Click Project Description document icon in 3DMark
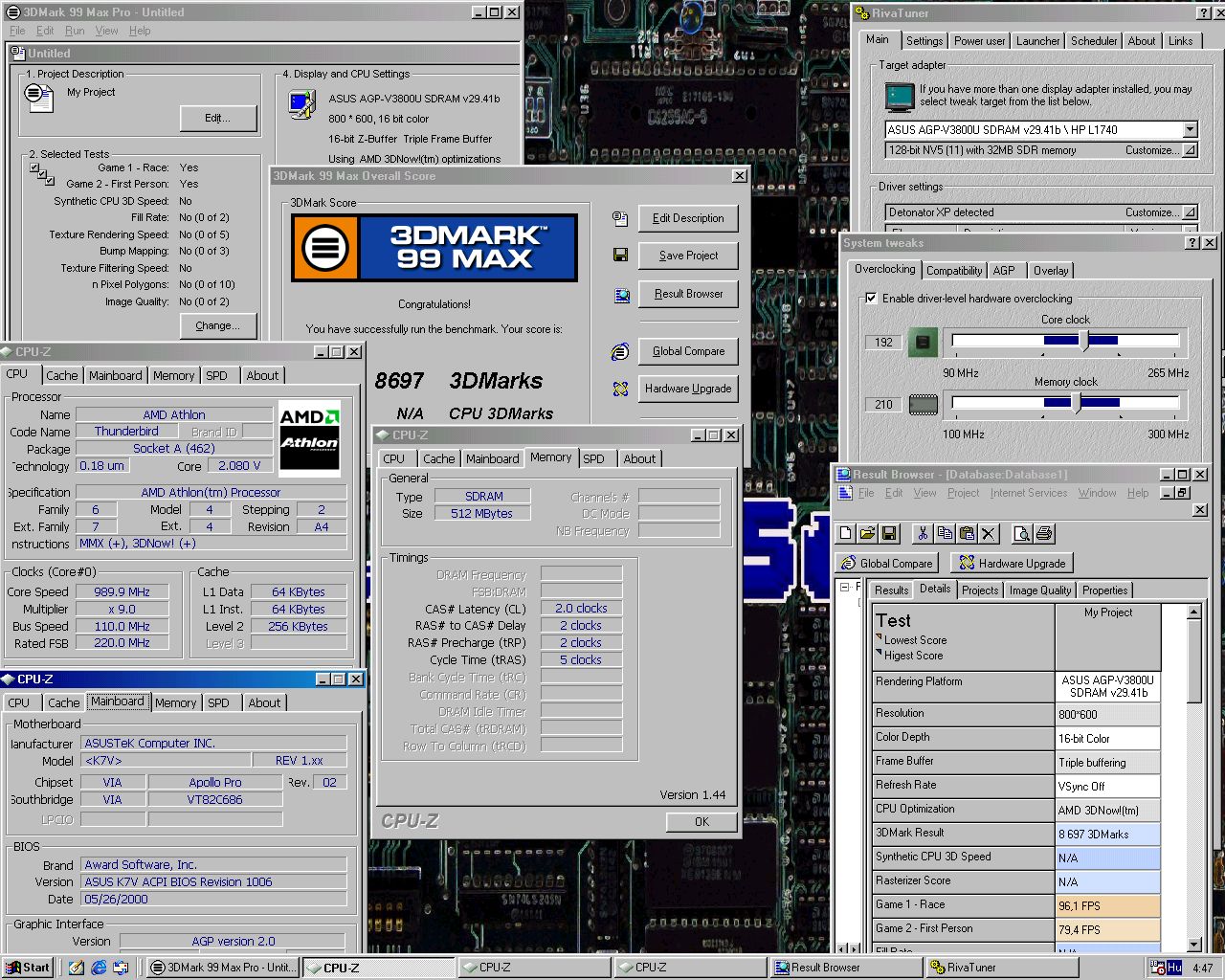The width and height of the screenshot is (1225, 980). tap(38, 96)
